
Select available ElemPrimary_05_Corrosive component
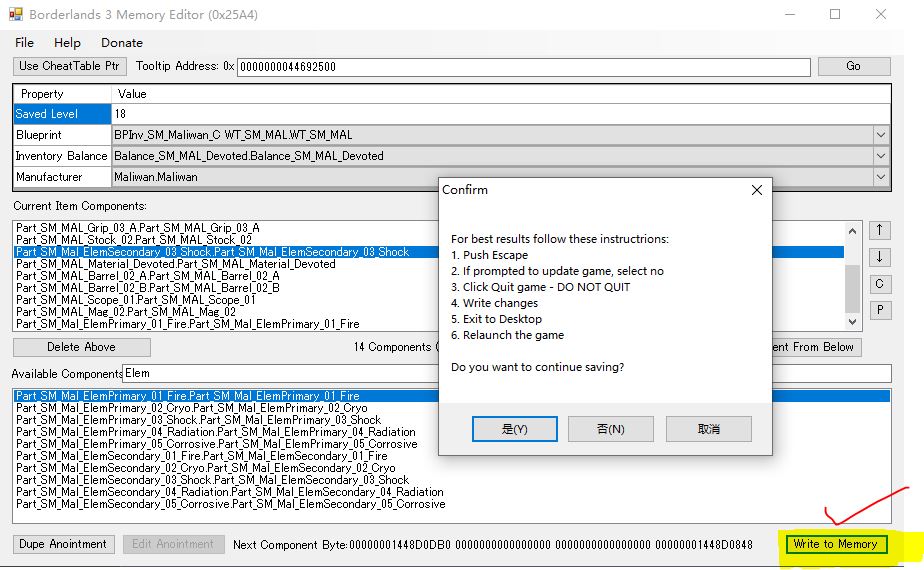pyautogui.click(x=216, y=444)
